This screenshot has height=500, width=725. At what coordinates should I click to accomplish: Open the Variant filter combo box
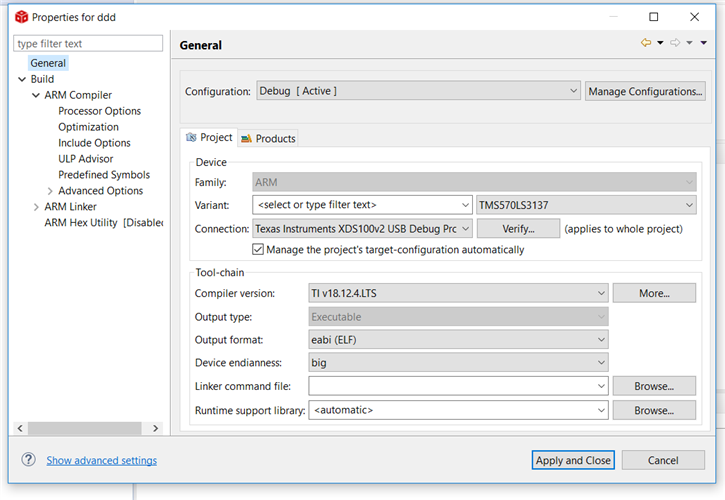coord(362,205)
